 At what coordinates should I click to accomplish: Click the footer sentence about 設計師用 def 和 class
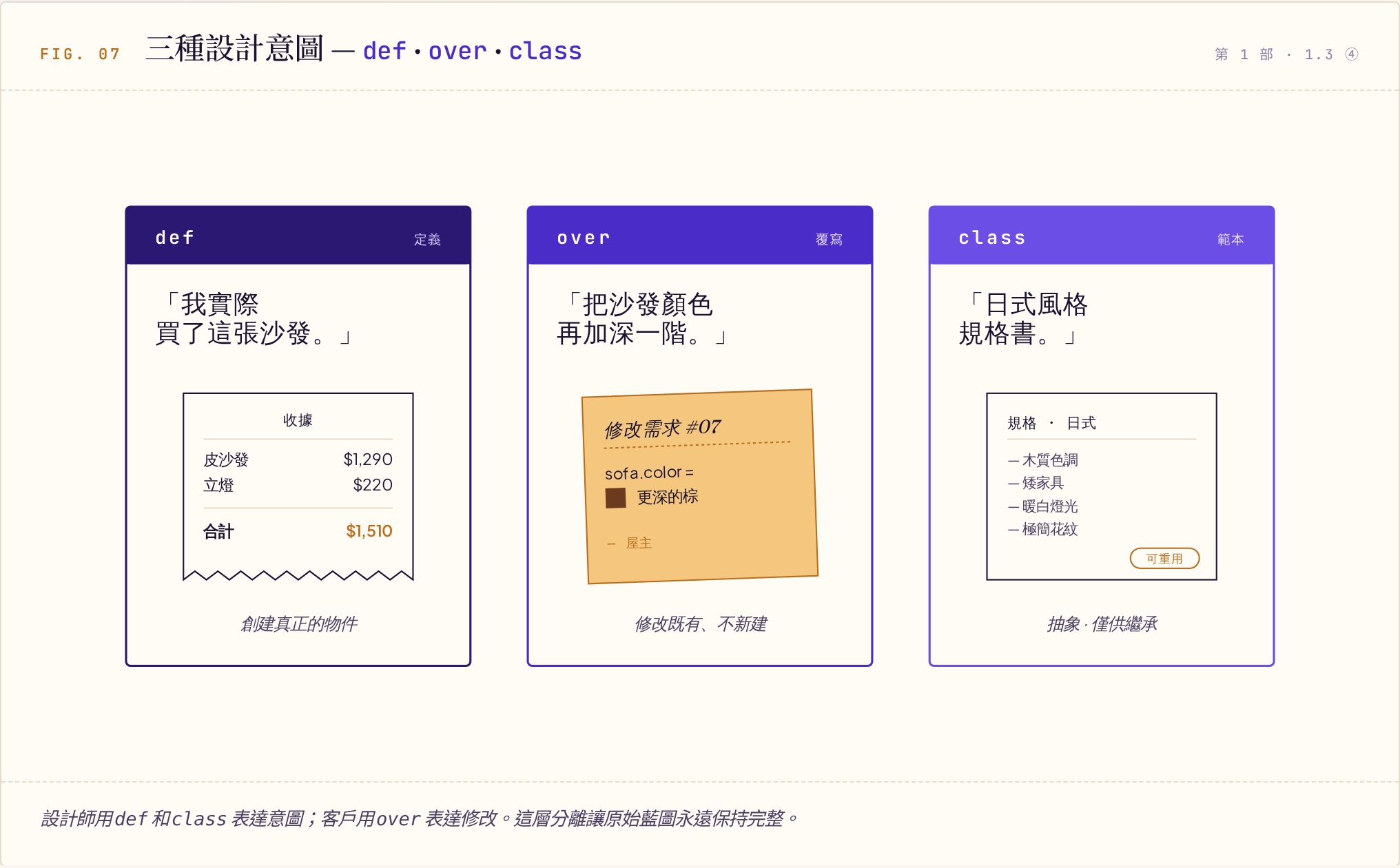tap(419, 818)
